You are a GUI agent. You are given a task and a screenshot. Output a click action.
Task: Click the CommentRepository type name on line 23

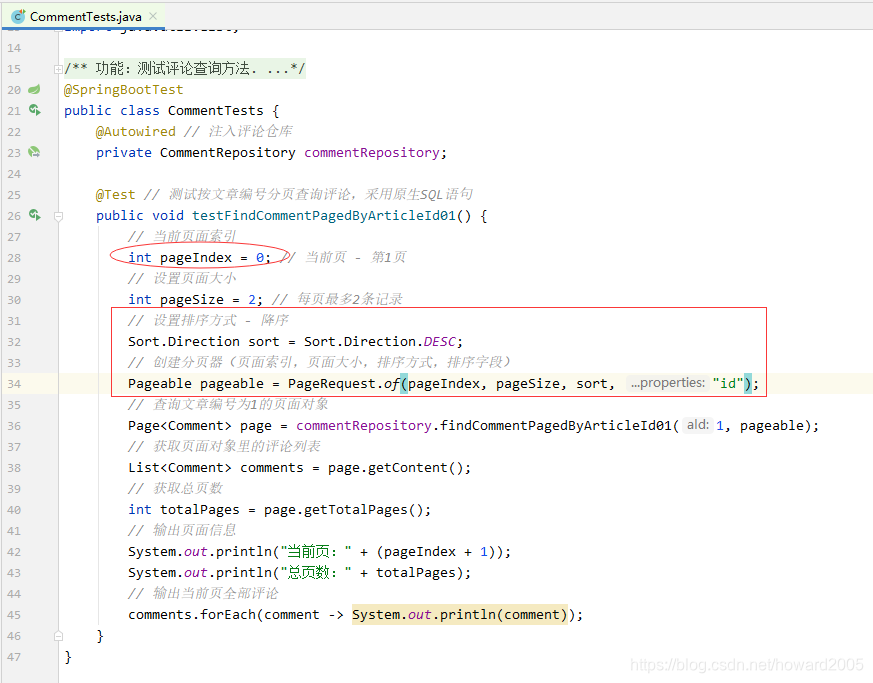[227, 153]
